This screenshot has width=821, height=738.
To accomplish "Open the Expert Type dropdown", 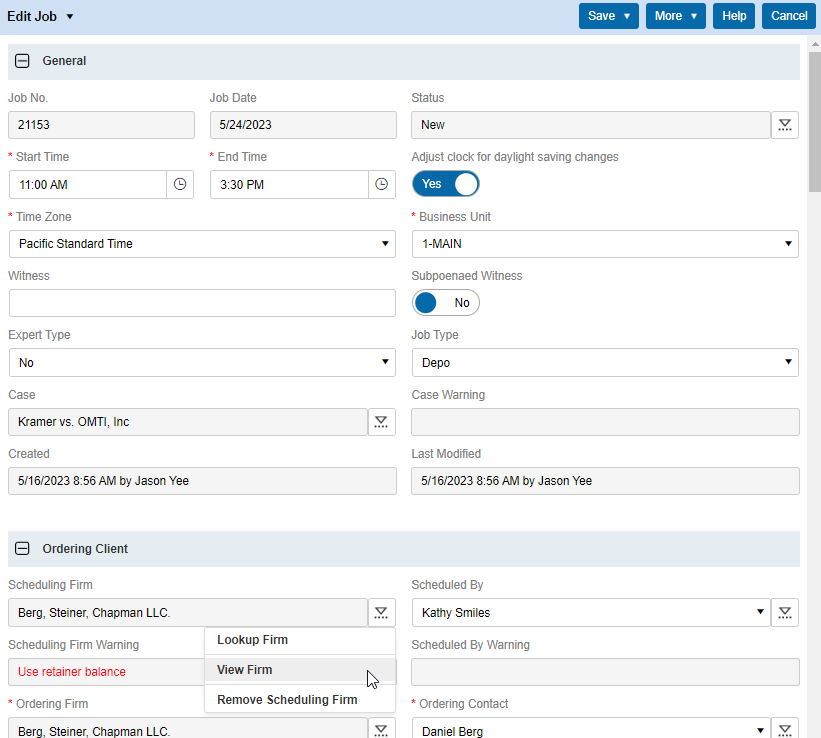I will pyautogui.click(x=202, y=363).
